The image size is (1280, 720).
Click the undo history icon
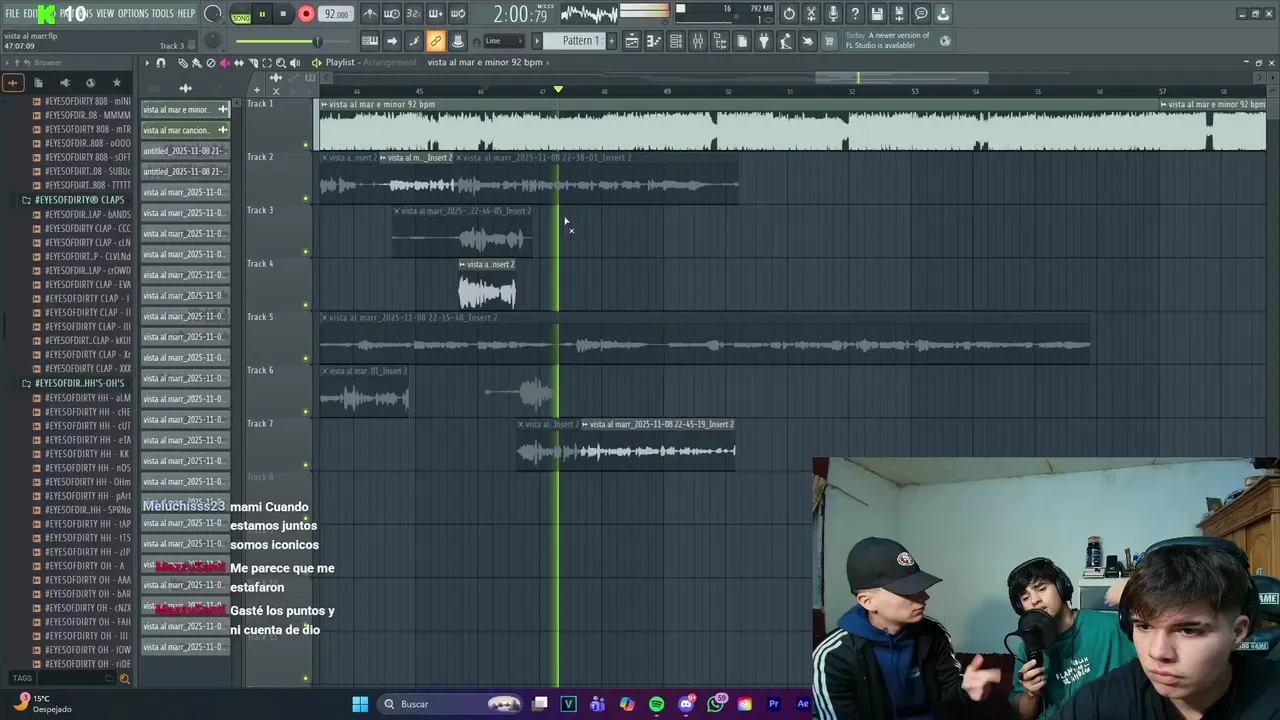(x=789, y=14)
